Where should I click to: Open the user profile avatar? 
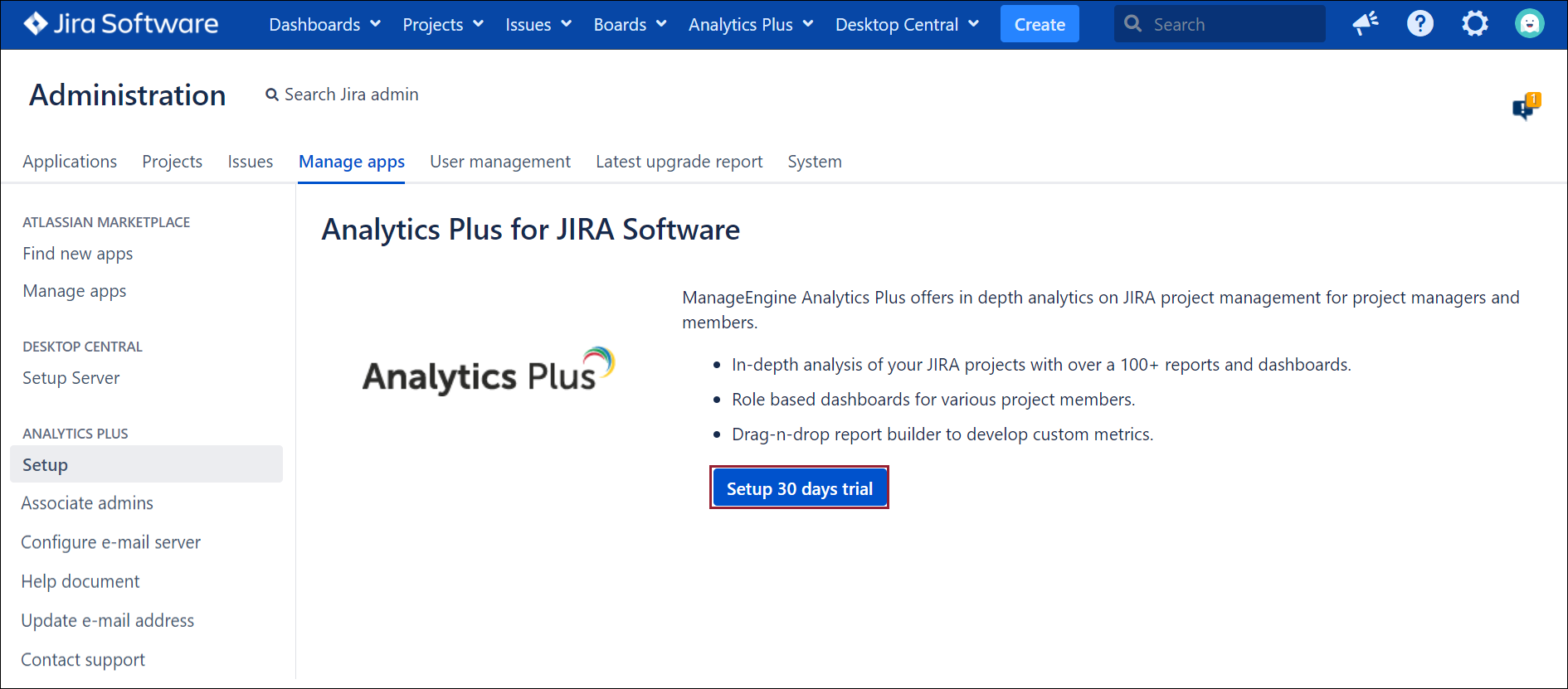click(1529, 24)
